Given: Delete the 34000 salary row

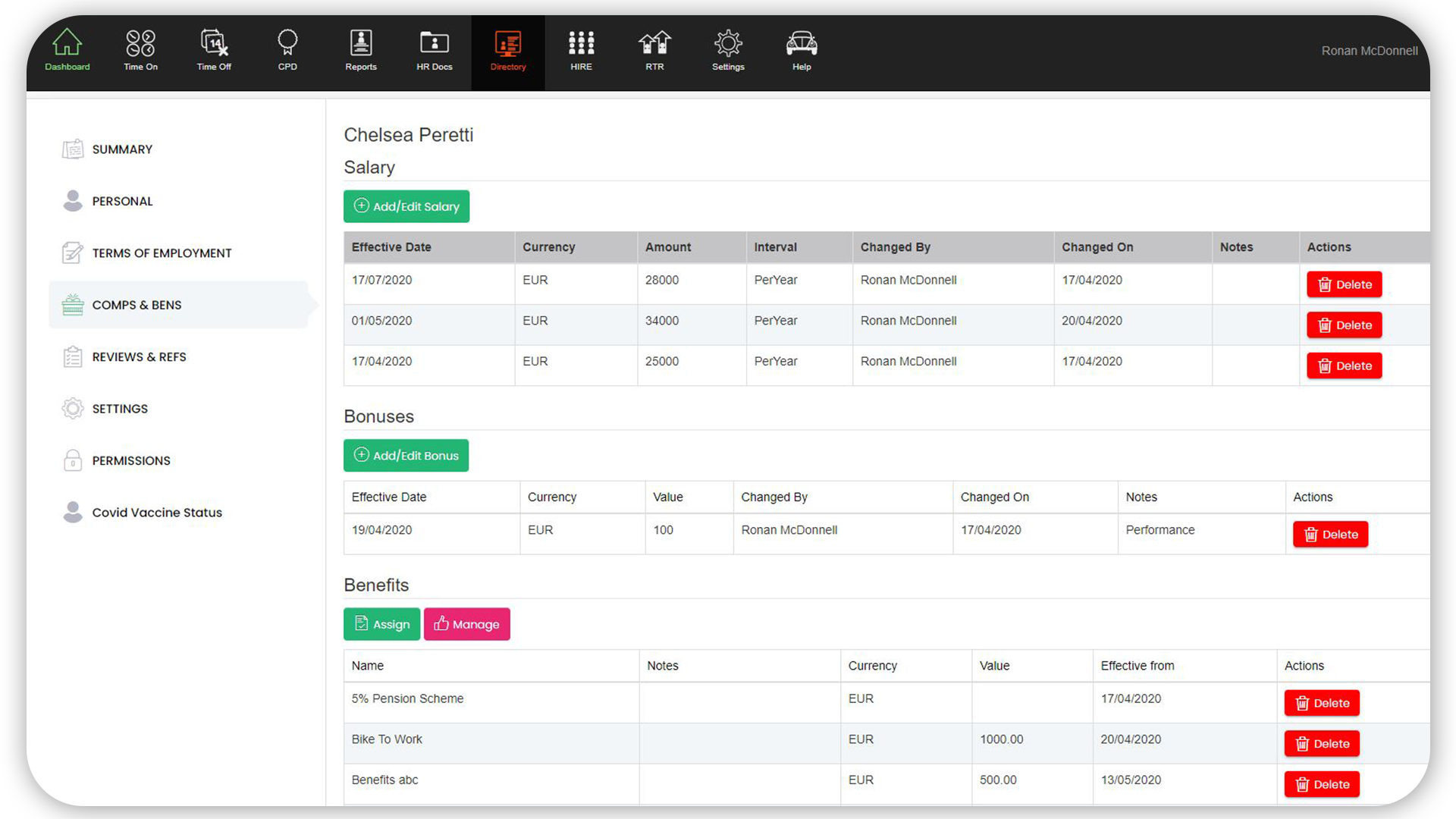Looking at the screenshot, I should pyautogui.click(x=1344, y=325).
